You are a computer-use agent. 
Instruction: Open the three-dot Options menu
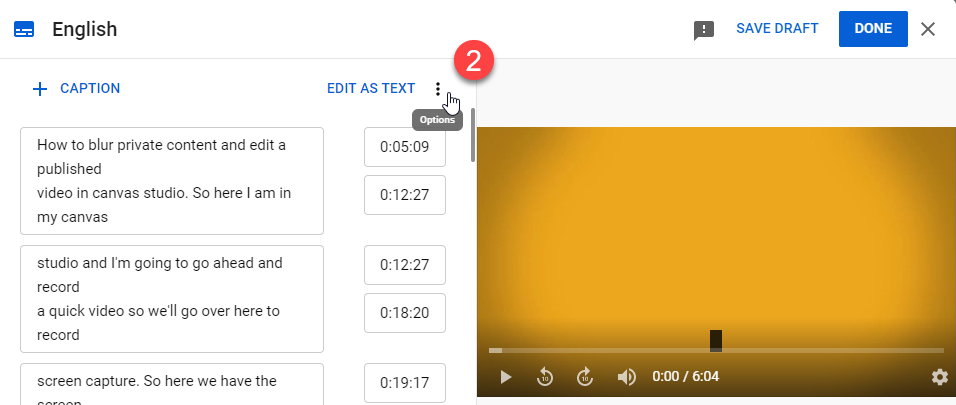click(437, 89)
